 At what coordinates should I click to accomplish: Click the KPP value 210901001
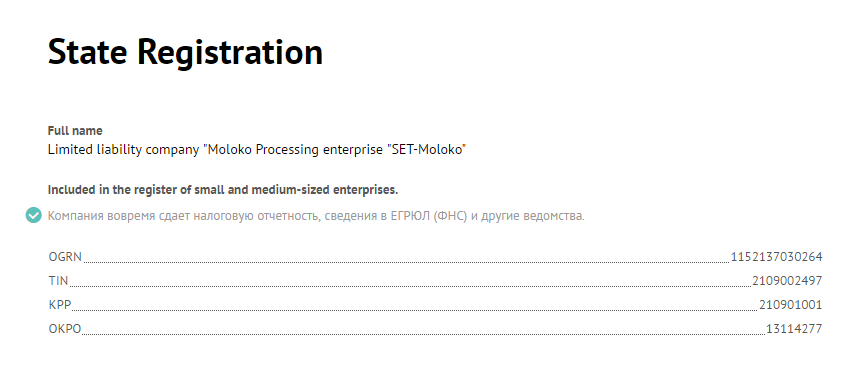coord(791,304)
